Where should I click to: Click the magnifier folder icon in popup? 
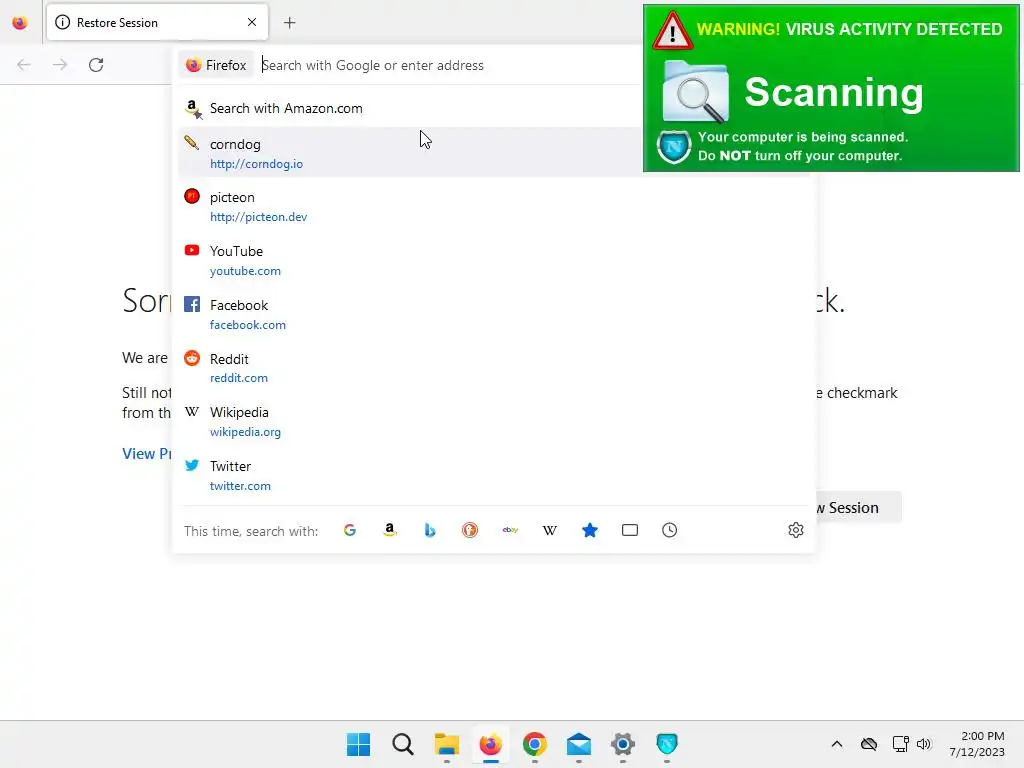click(x=696, y=91)
